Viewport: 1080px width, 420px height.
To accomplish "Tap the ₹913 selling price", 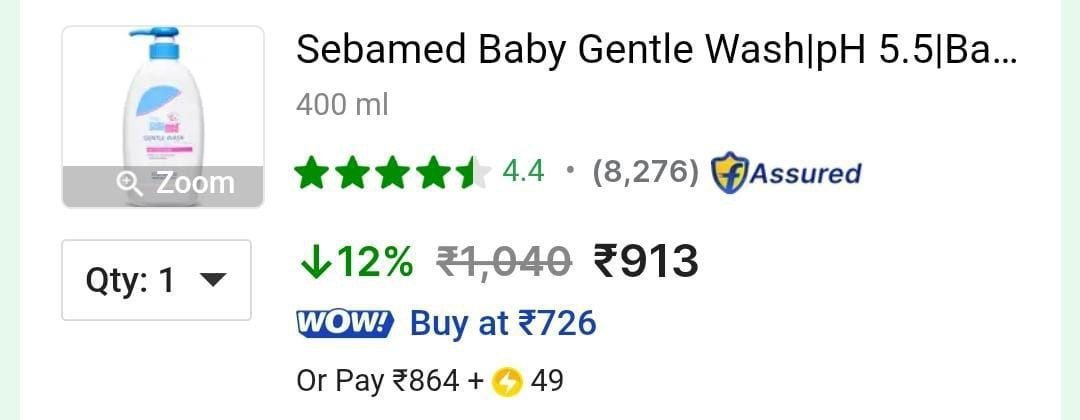I will (x=646, y=262).
